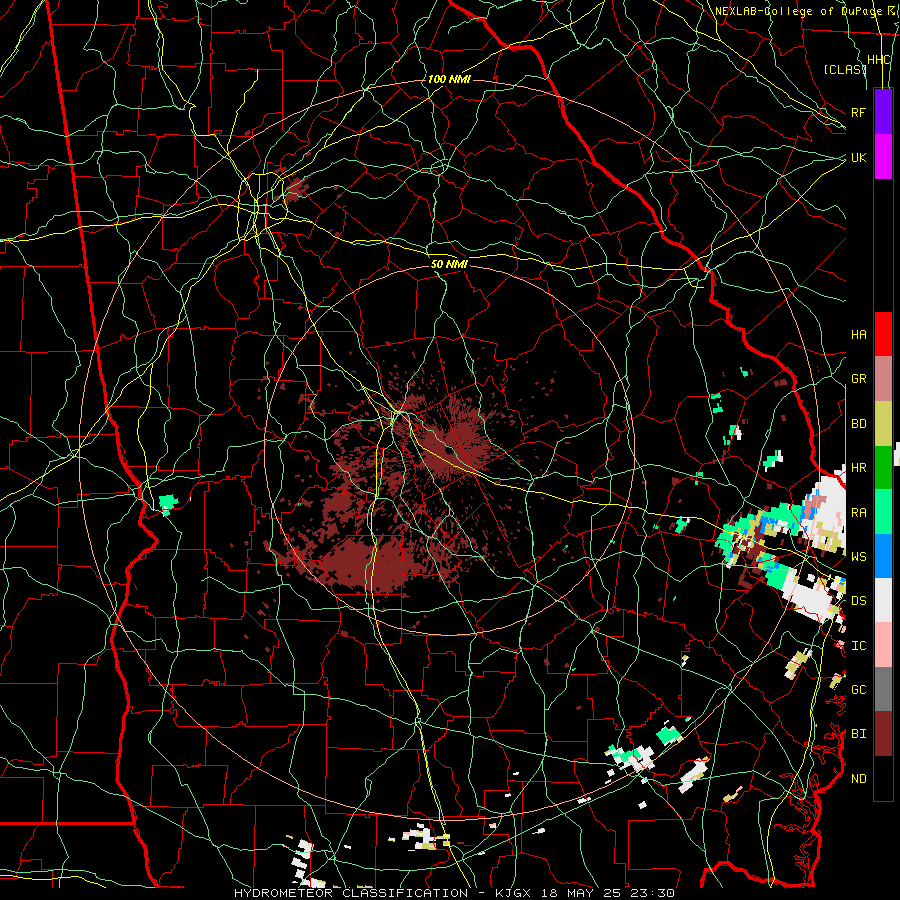This screenshot has width=900, height=900.
Task: Click the isolated green rain echo near western border
Action: 168,503
